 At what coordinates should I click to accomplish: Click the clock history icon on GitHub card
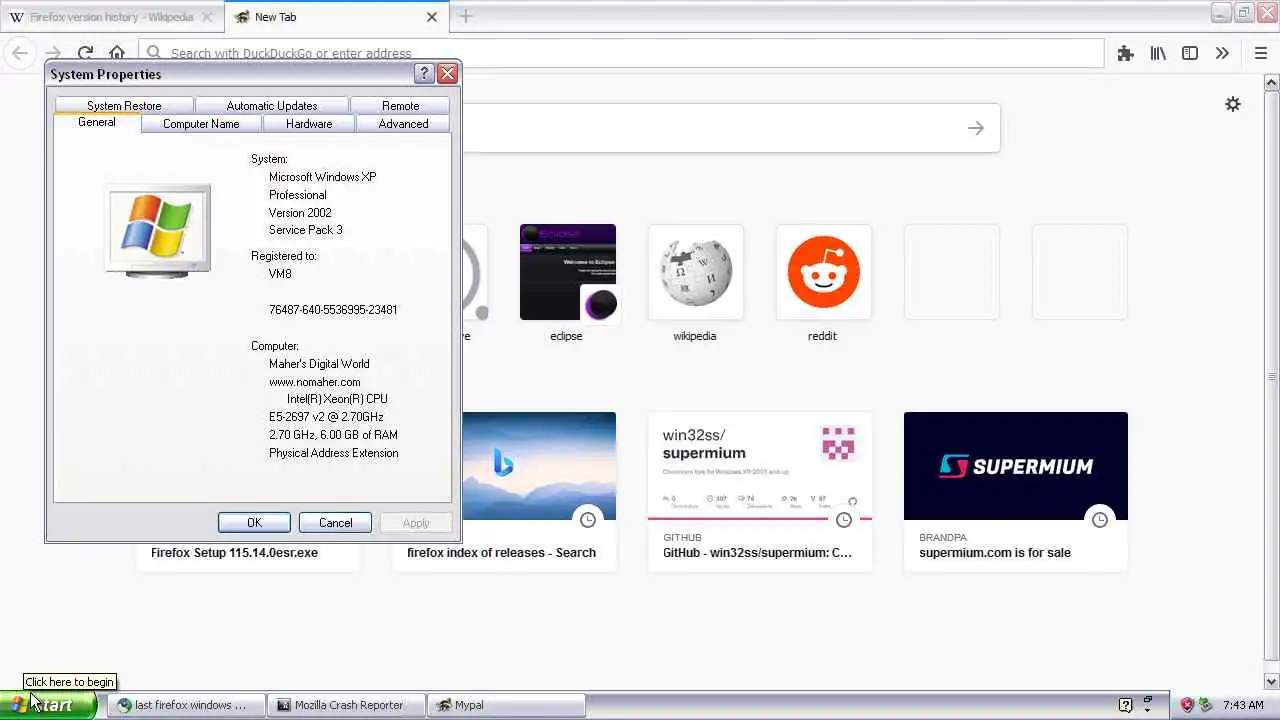844,520
